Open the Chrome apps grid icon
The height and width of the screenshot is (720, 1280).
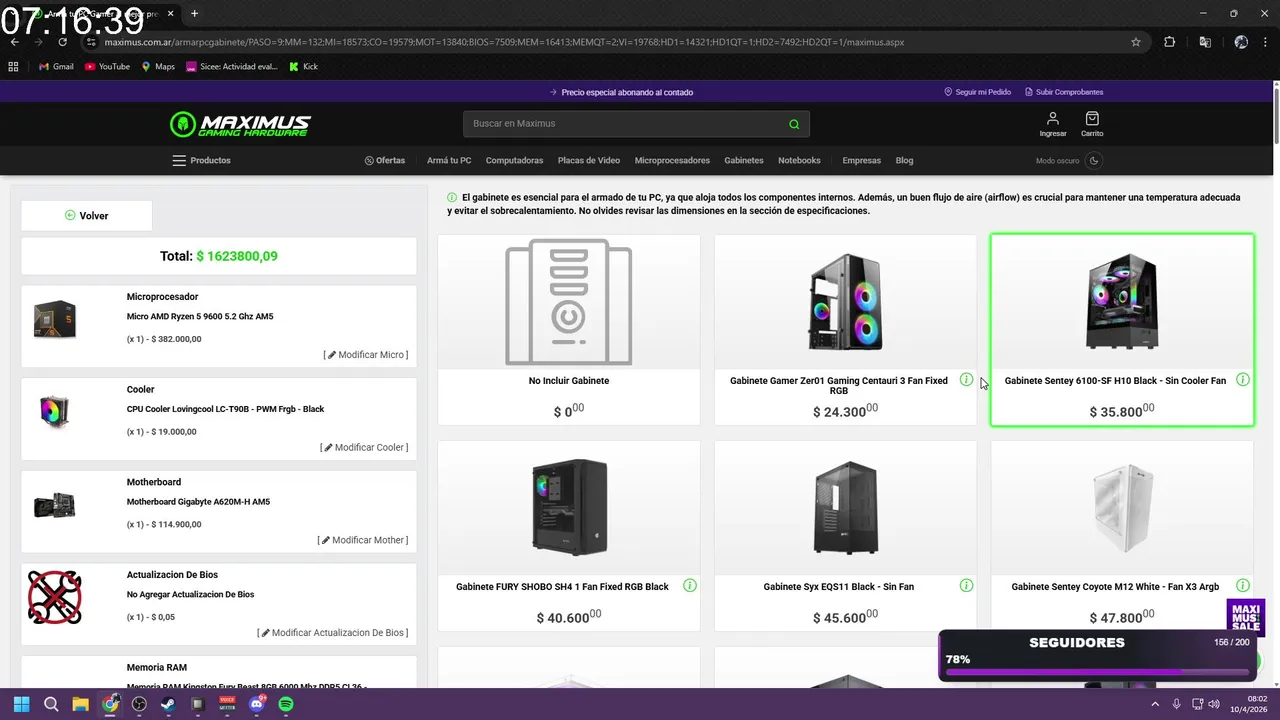[x=14, y=67]
